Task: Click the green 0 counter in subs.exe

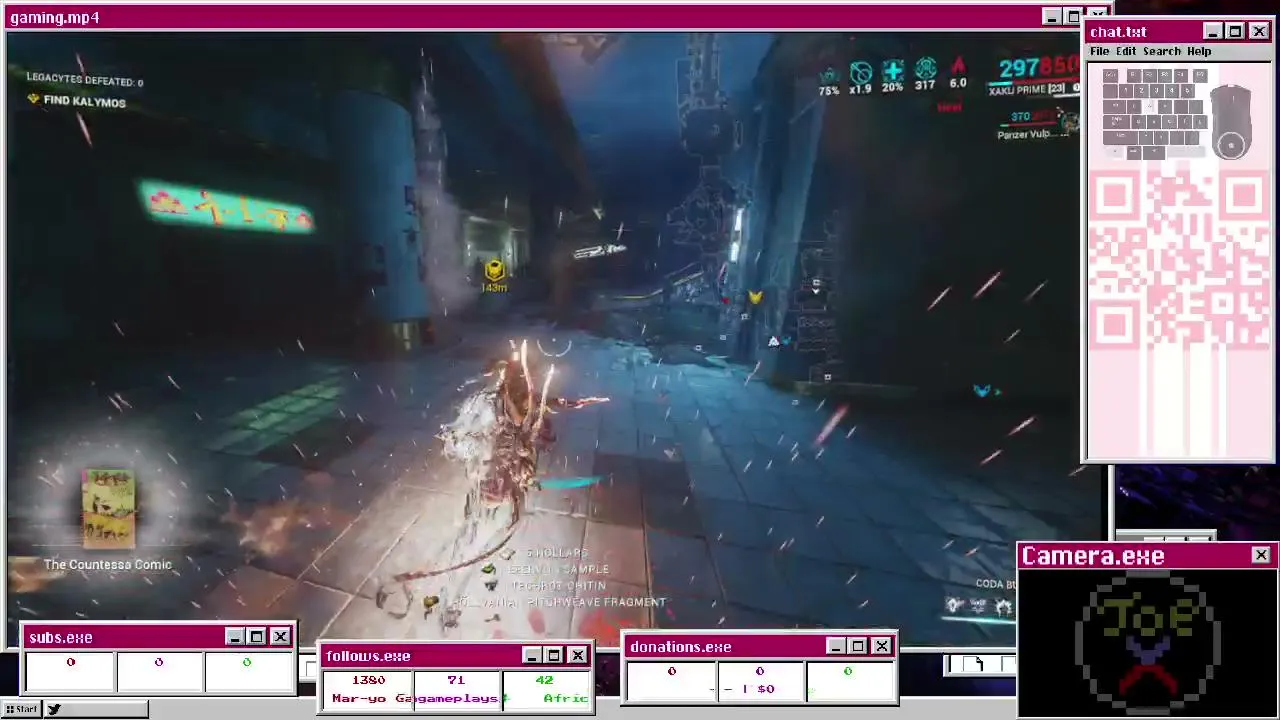Action: click(x=246, y=662)
